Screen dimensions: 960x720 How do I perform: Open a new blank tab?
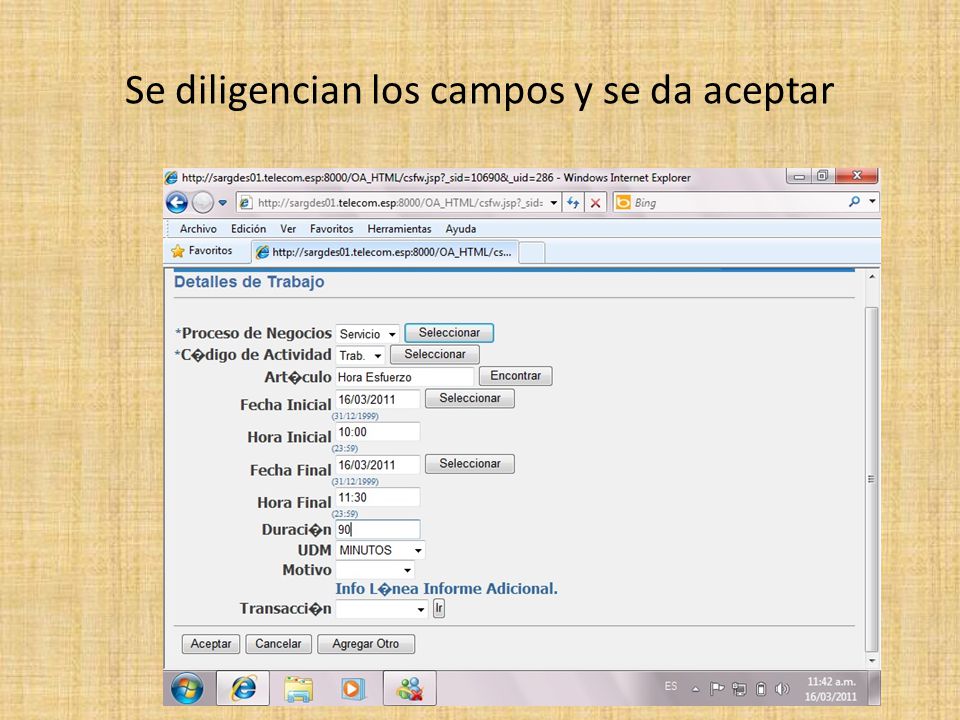click(531, 253)
